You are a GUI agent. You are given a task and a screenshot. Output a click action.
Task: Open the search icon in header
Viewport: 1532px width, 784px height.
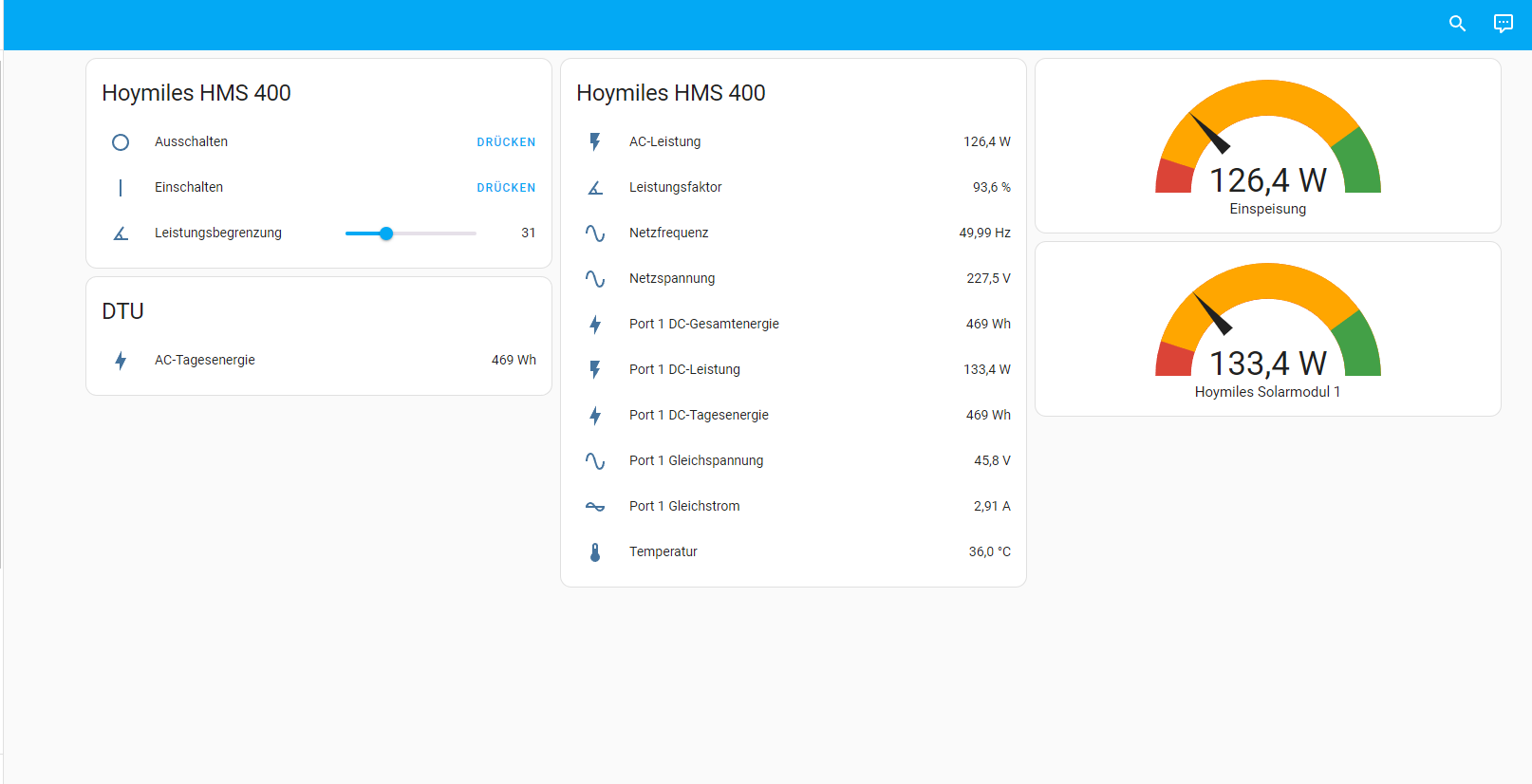point(1457,24)
